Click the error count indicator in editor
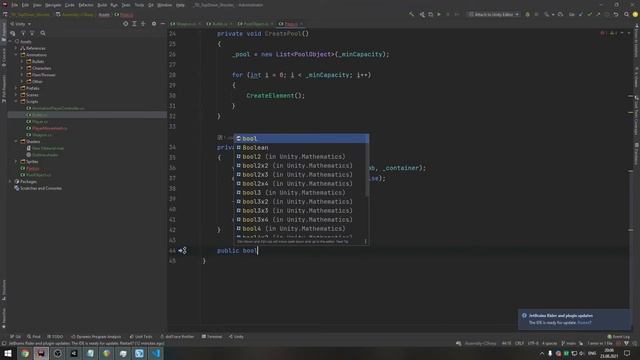Screen dimensions: 640x360 click(x=603, y=33)
